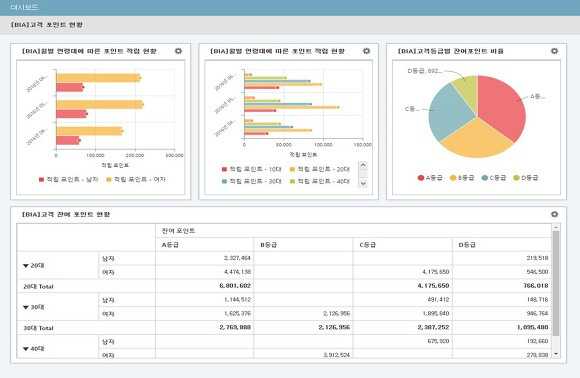Open settings gear of 고객등급별 잔여포인트 비율 panel
The width and height of the screenshot is (580, 378).
pyautogui.click(x=554, y=51)
